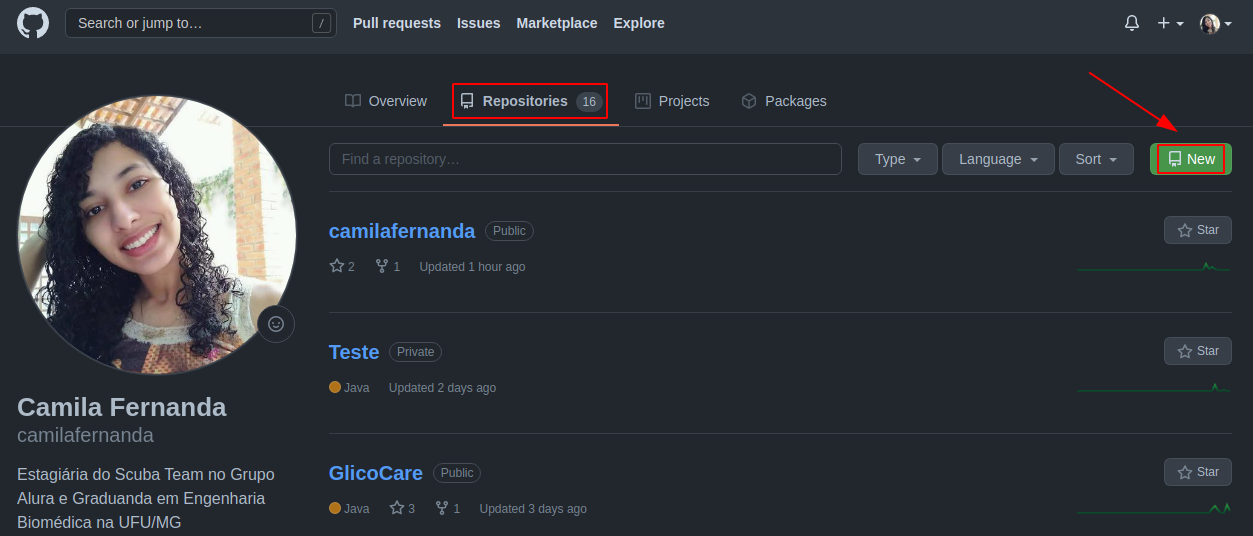The height and width of the screenshot is (536, 1253).
Task: Open the Teste repository link
Action: point(354,352)
